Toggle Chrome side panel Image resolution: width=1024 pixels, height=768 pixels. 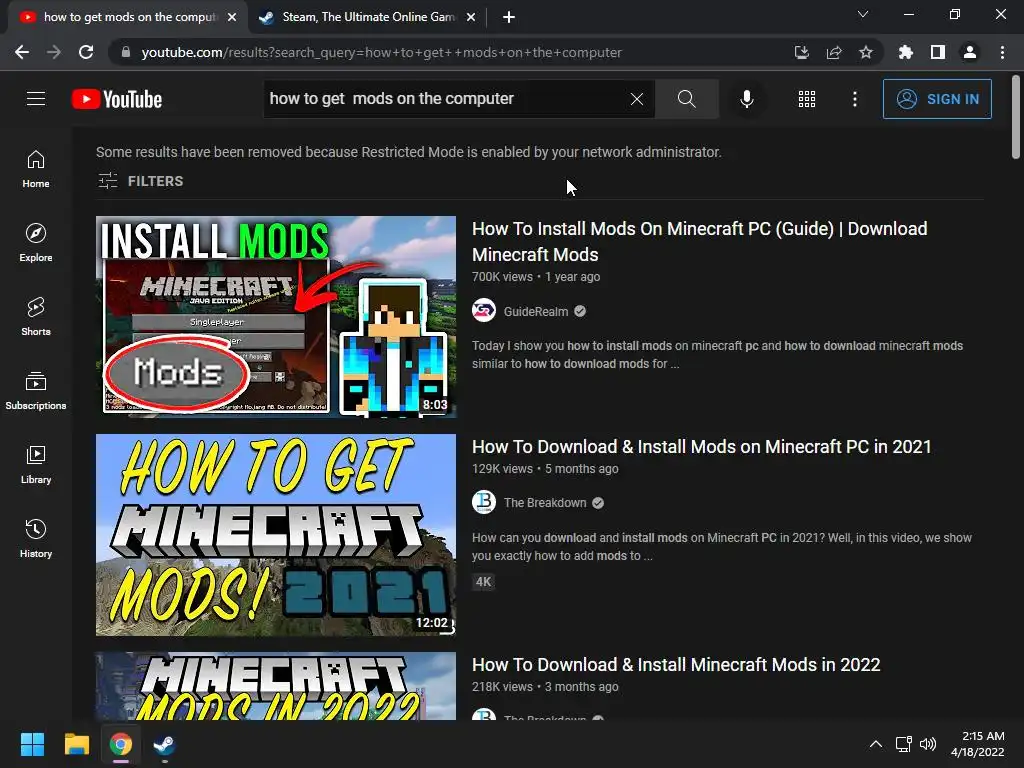(938, 52)
